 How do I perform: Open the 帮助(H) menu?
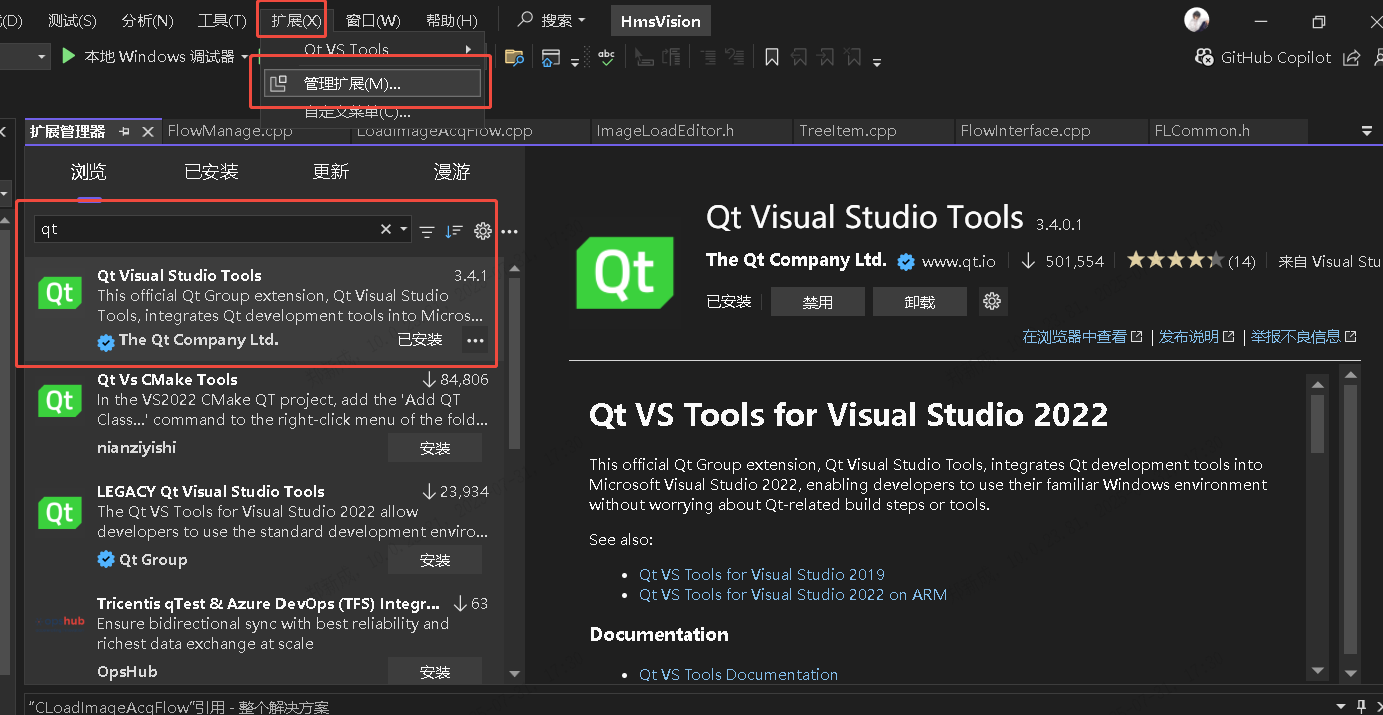click(x=451, y=20)
